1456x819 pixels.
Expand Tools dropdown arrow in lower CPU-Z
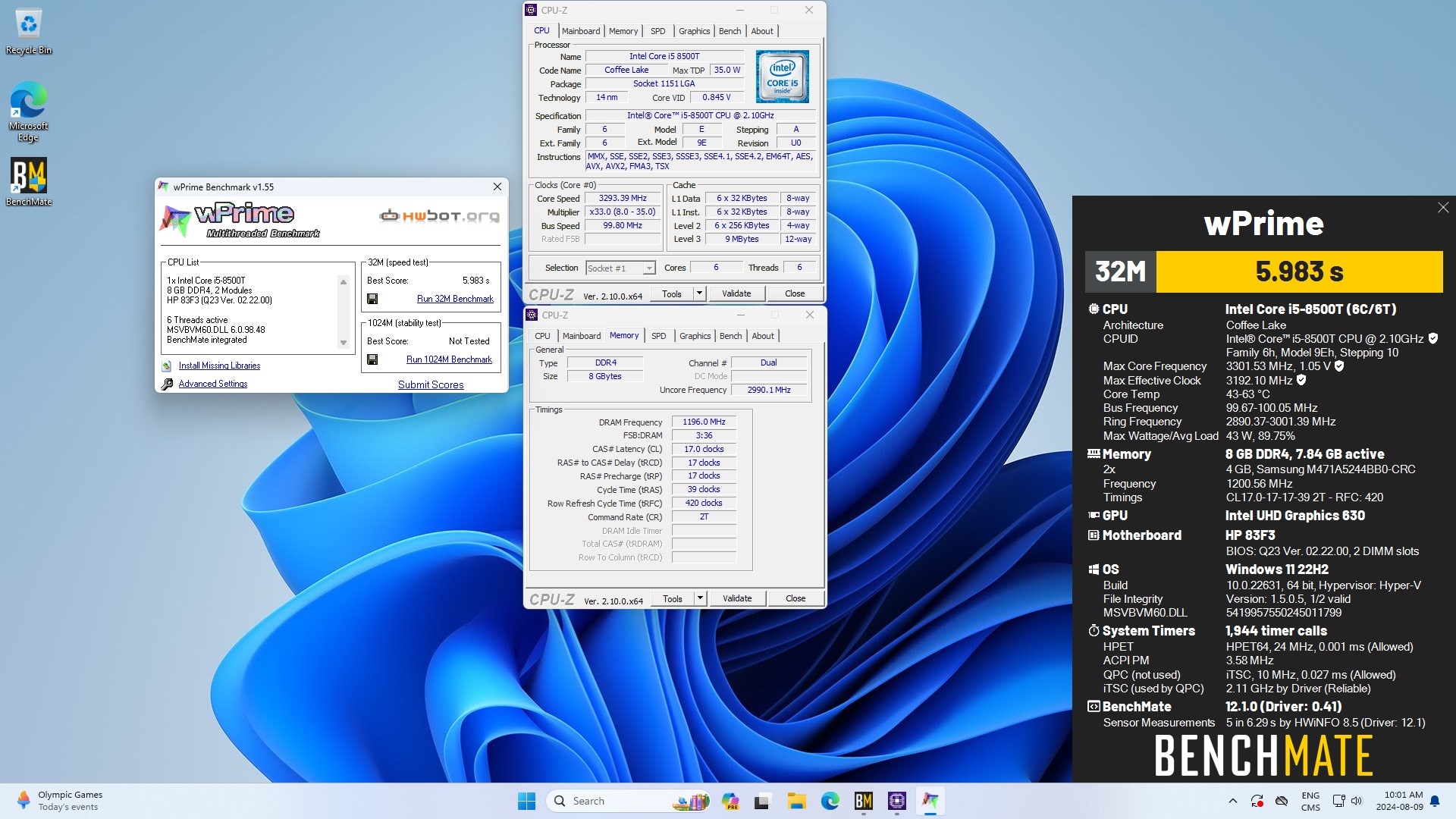(700, 598)
